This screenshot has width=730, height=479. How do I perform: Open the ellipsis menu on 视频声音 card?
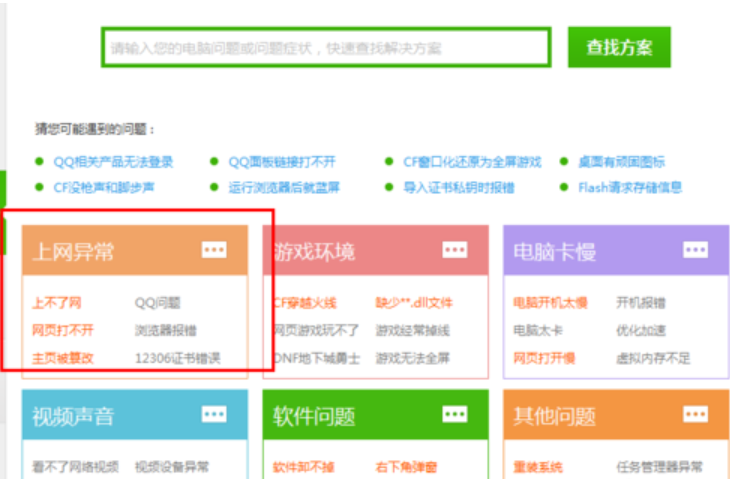point(214,414)
